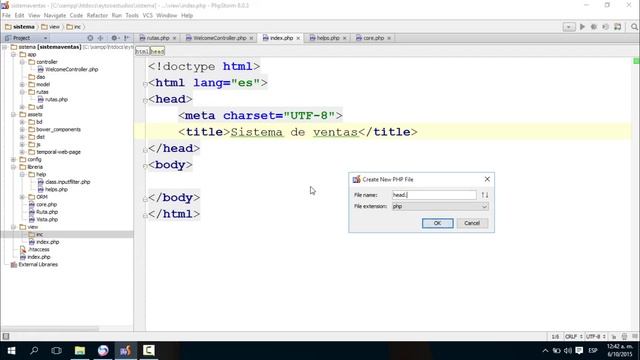Select WelcomeController.php in project tree
The width and height of the screenshot is (640, 360).
tap(68, 69)
